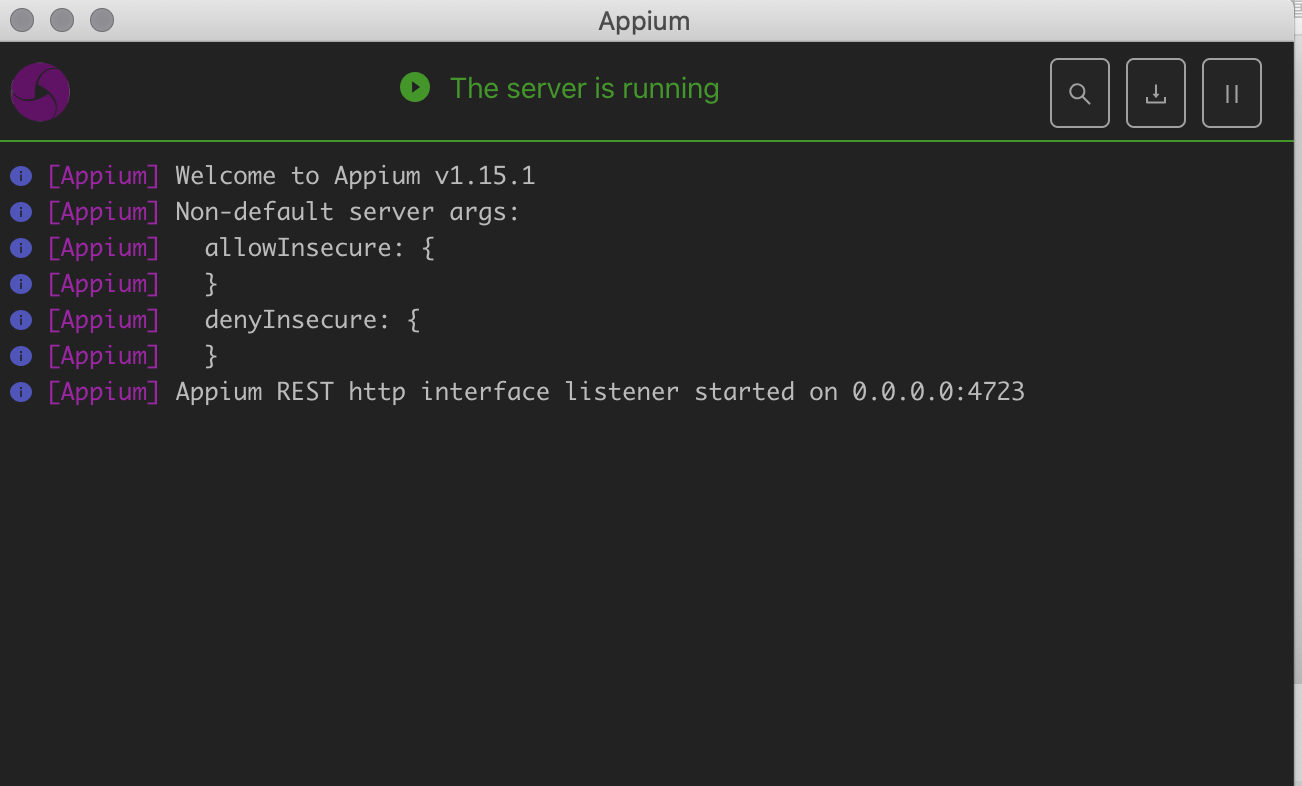Viewport: 1302px width, 786px height.
Task: Click the green play status icon
Action: [415, 87]
